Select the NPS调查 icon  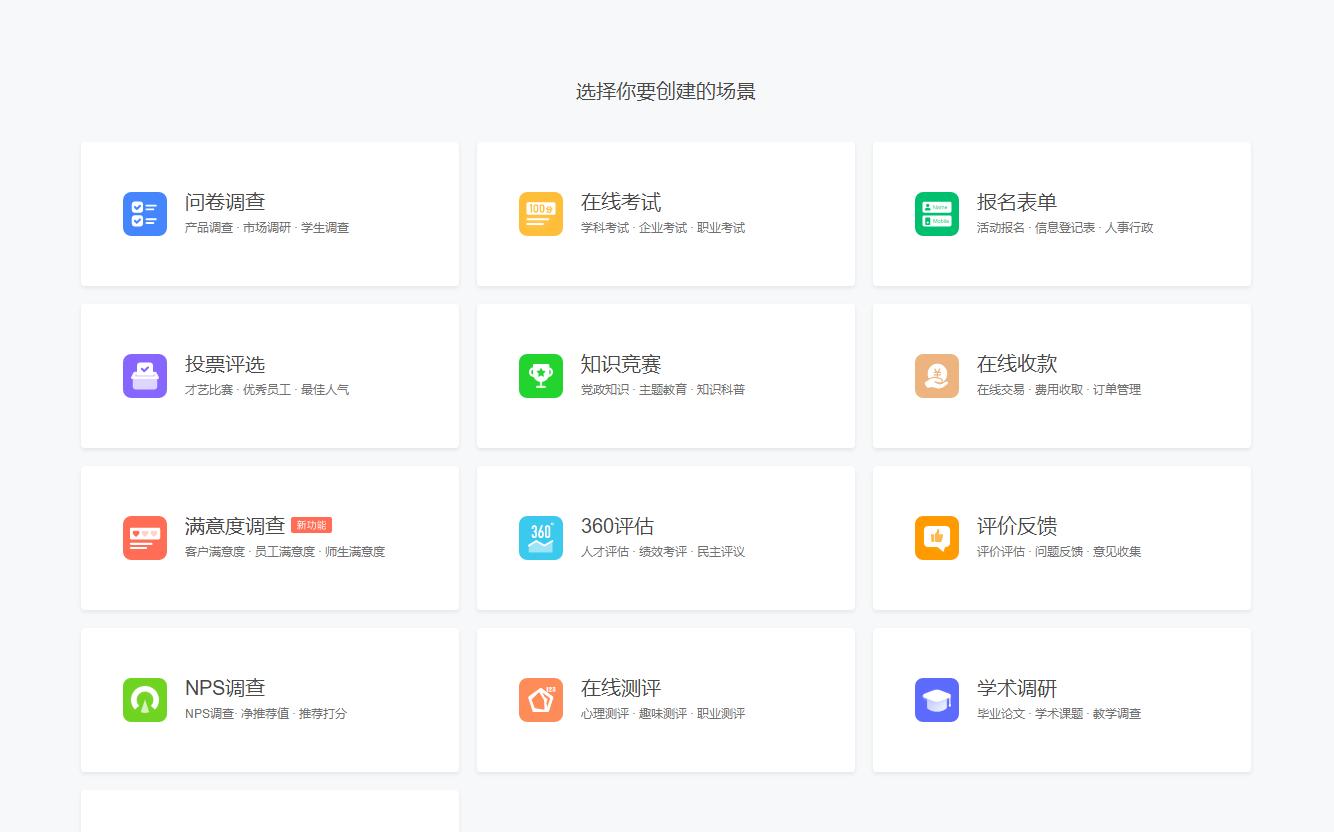[144, 699]
